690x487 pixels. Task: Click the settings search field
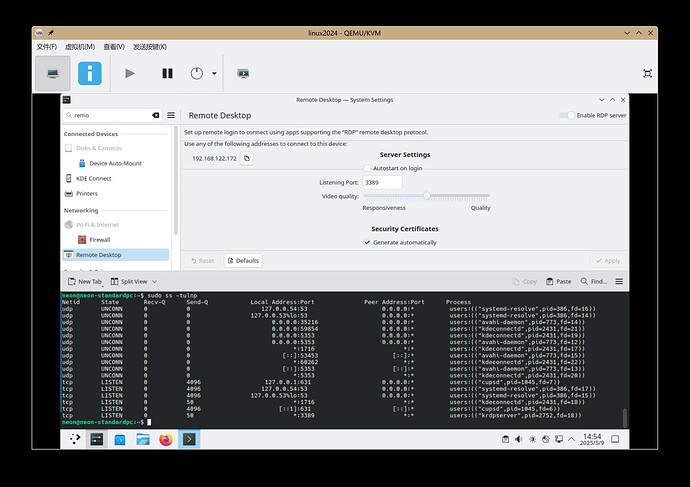coord(112,115)
